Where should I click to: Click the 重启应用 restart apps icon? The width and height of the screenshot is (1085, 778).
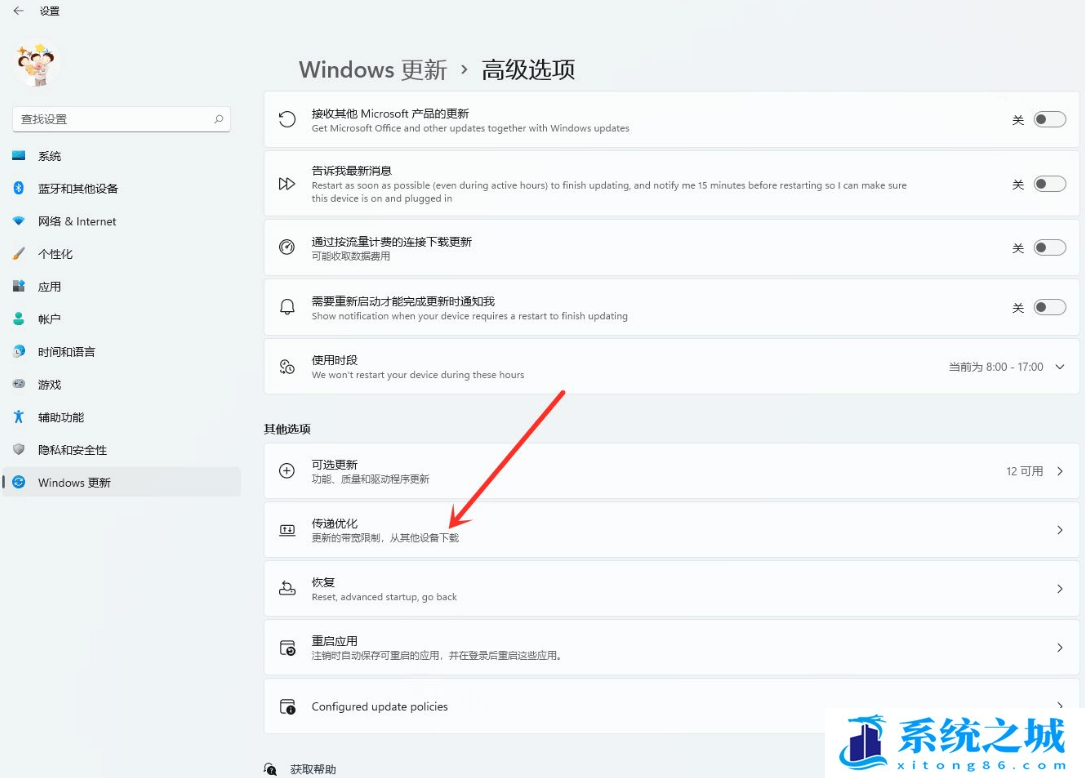[287, 647]
